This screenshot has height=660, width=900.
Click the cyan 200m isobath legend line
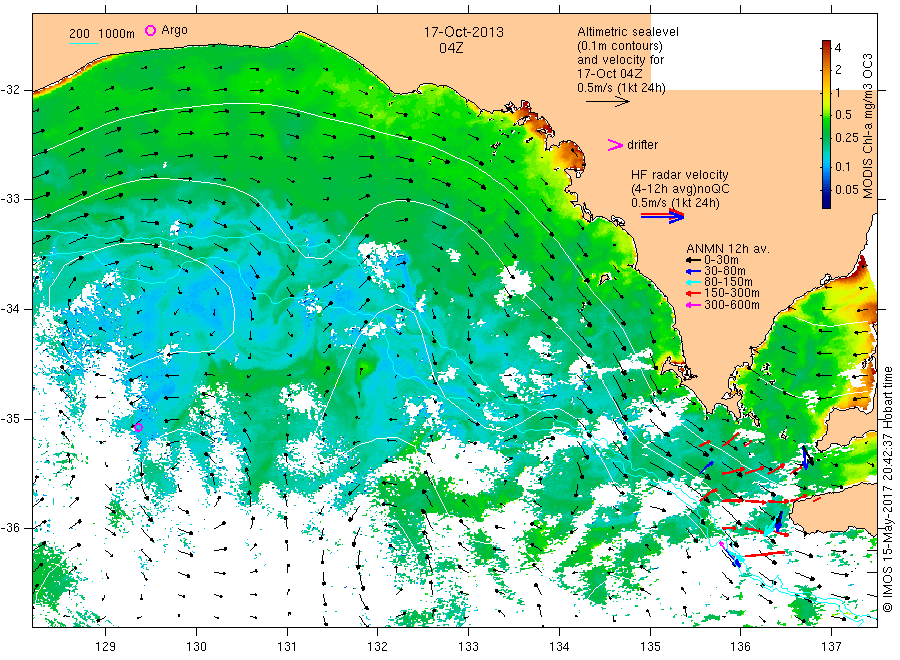pos(83,43)
